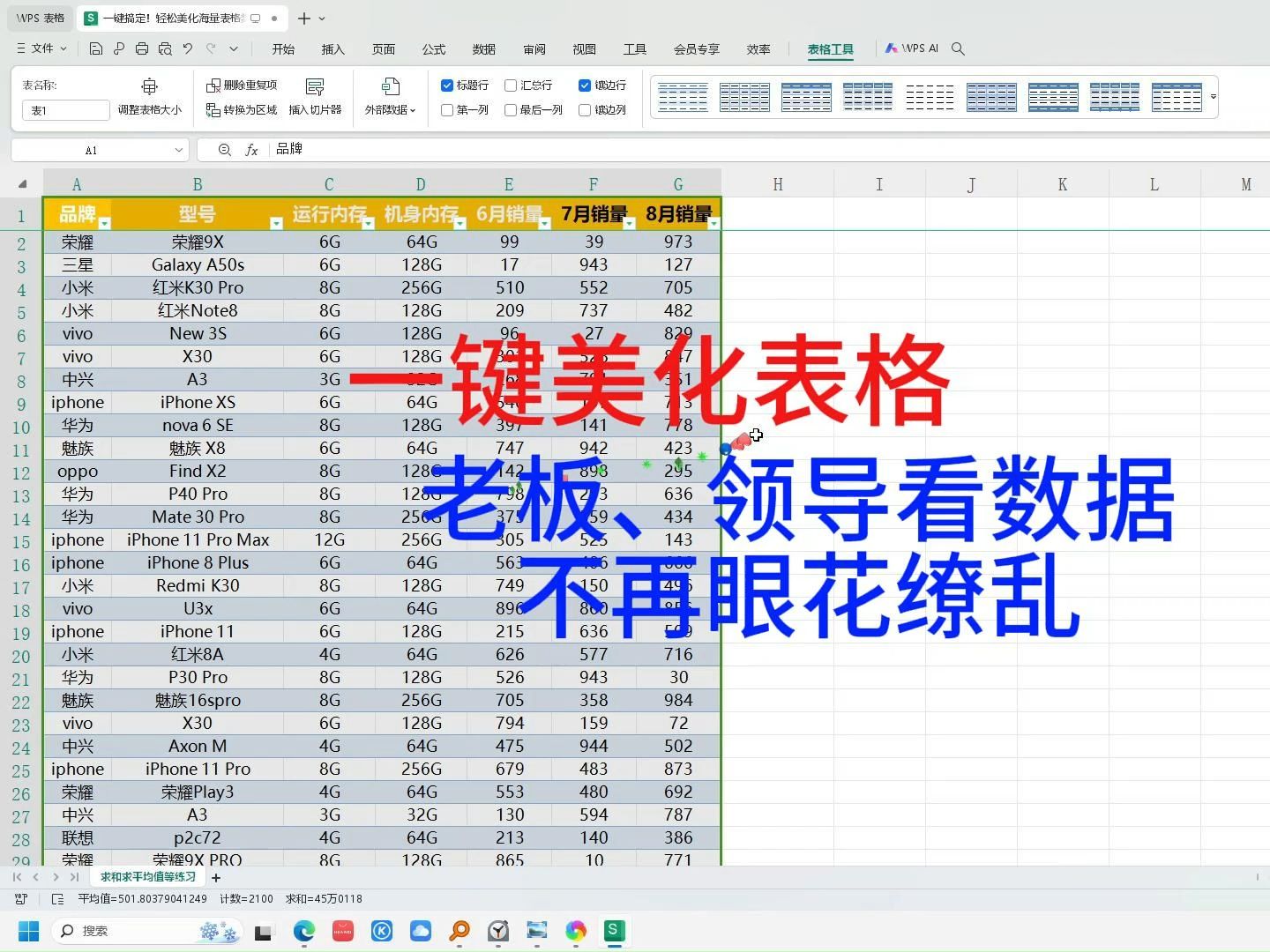Select the row 20 header

pyautogui.click(x=21, y=656)
